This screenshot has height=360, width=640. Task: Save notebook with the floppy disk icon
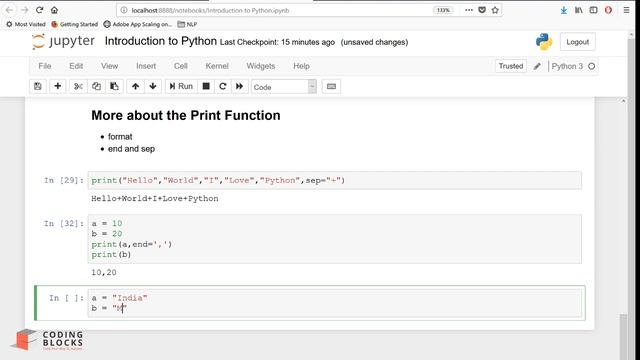point(38,87)
